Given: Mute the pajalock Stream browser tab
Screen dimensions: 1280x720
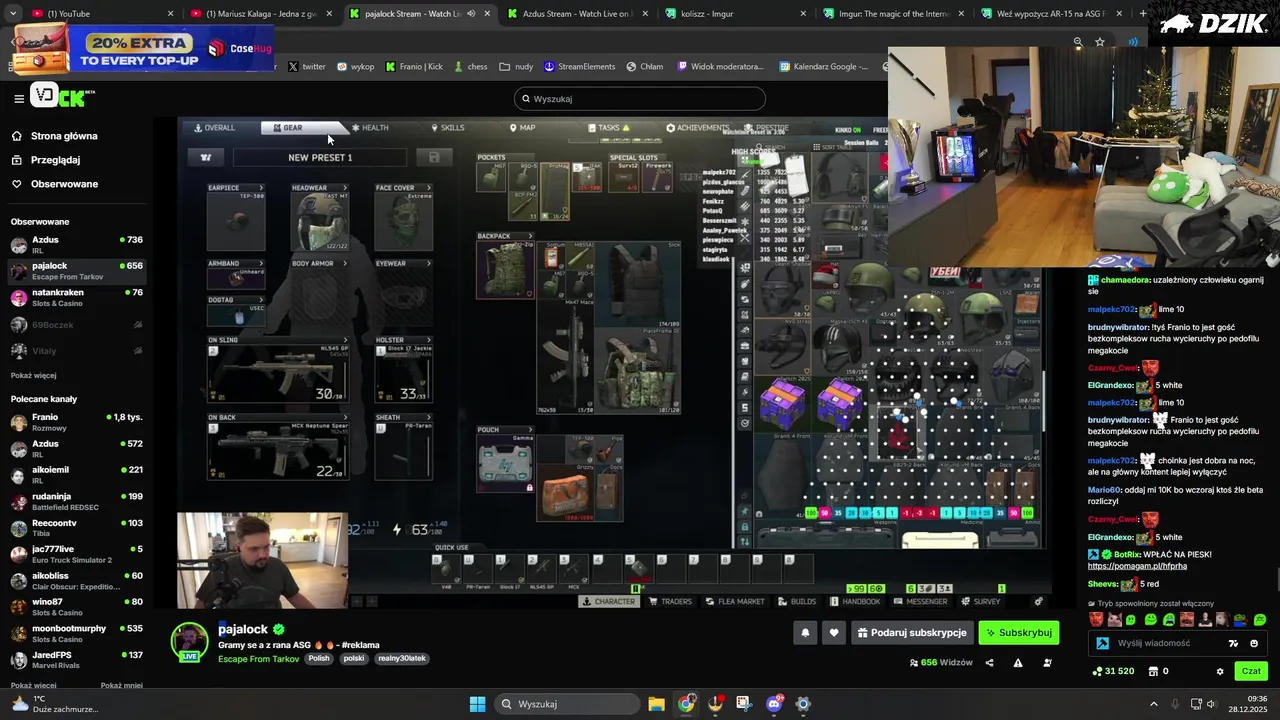Looking at the screenshot, I should (471, 14).
